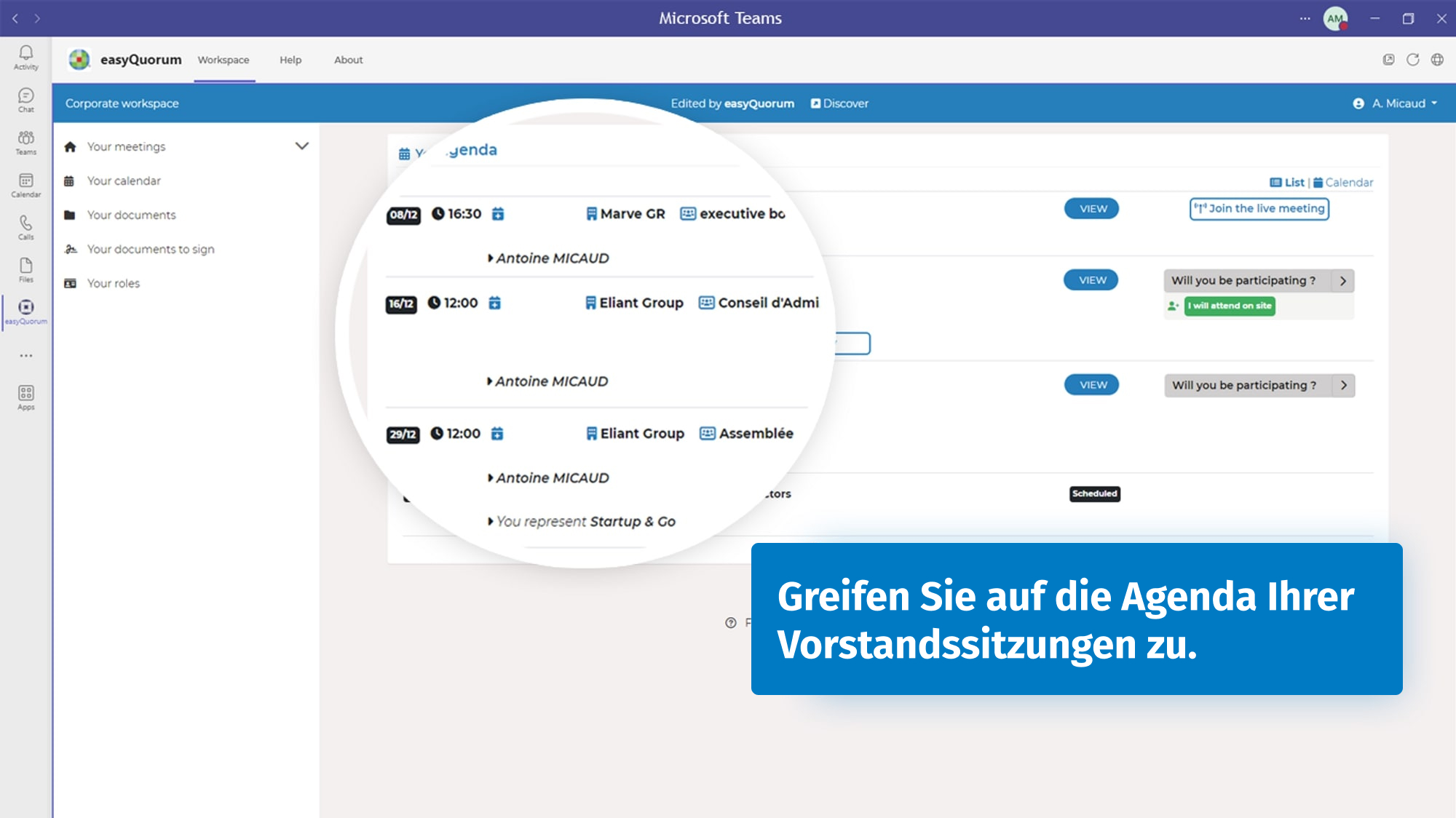Click the globe website icon
This screenshot has width=1456, height=818.
click(x=1437, y=60)
